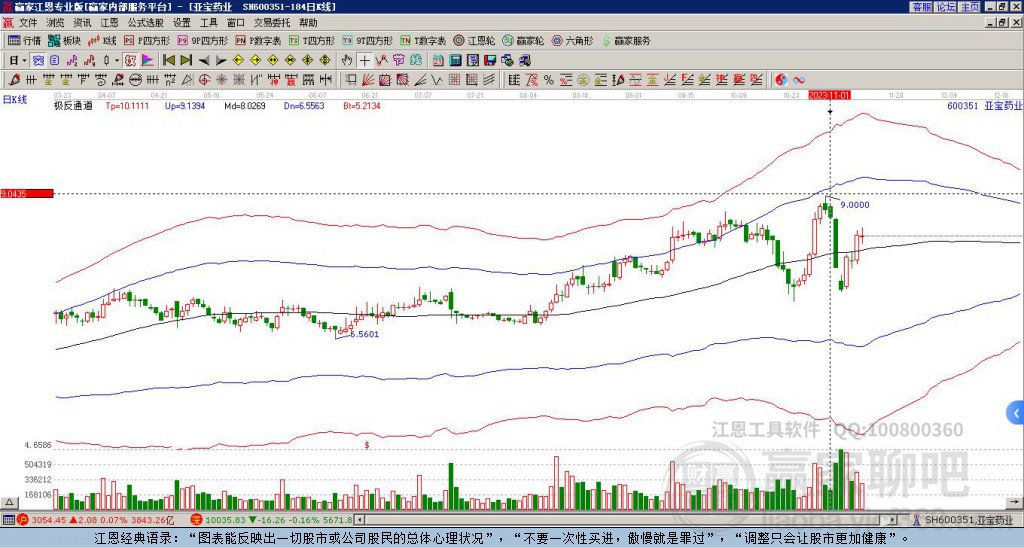This screenshot has height=548, width=1024.
Task: Click the Tp=10.1111 value
Action: (127, 105)
